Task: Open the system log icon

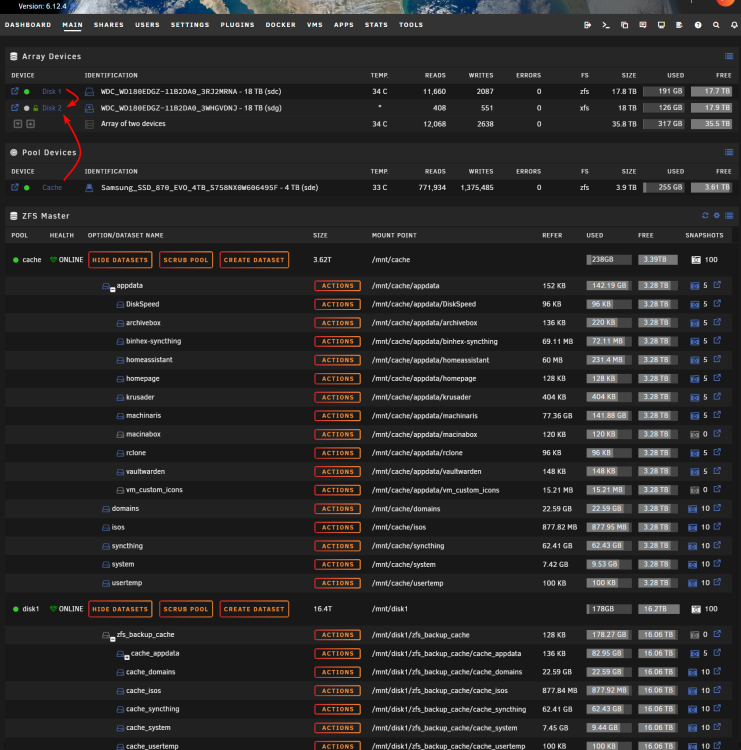Action: click(x=679, y=25)
